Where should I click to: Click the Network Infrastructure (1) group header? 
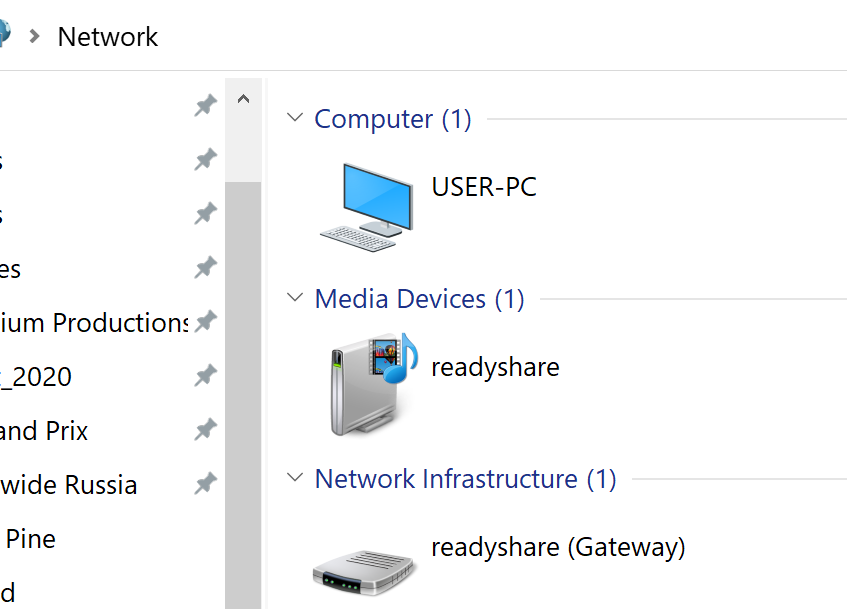pos(465,479)
